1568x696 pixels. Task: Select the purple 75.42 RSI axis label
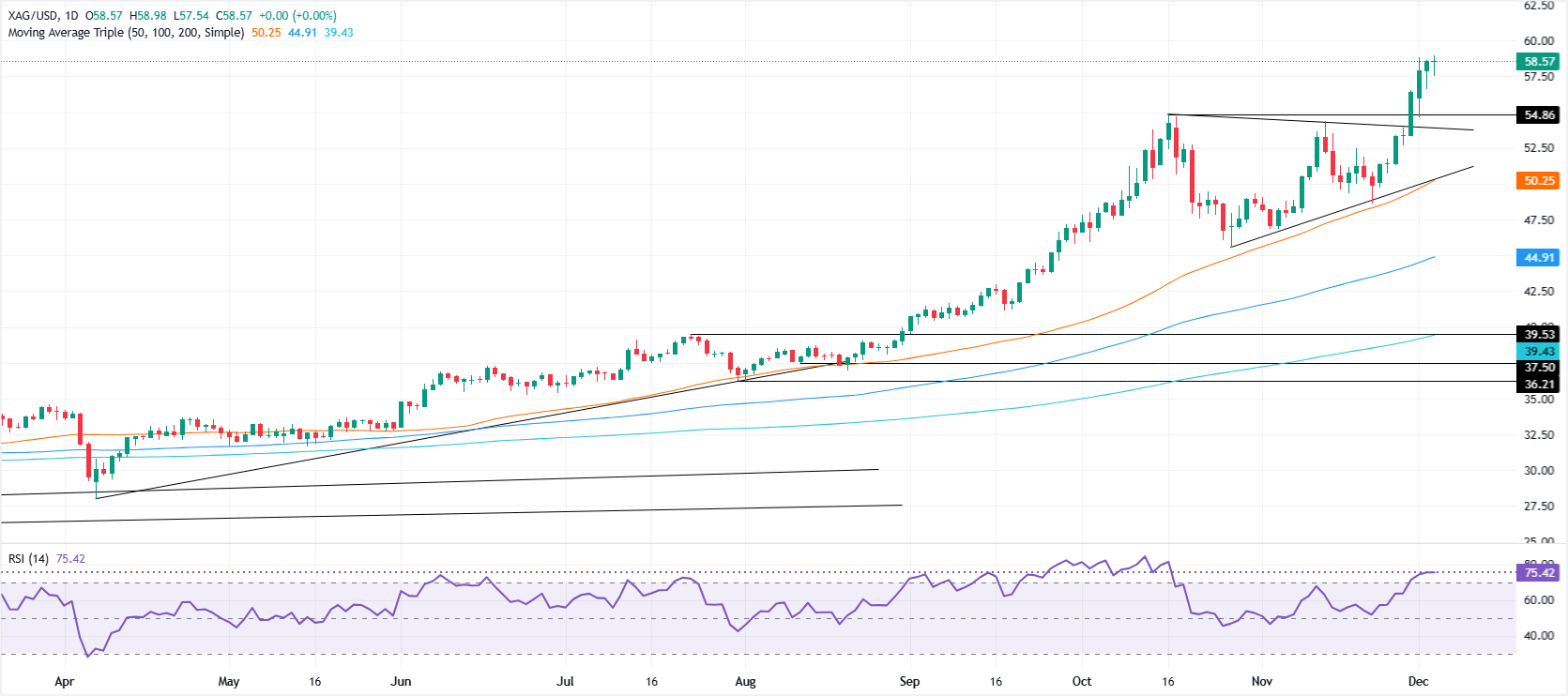point(1539,572)
